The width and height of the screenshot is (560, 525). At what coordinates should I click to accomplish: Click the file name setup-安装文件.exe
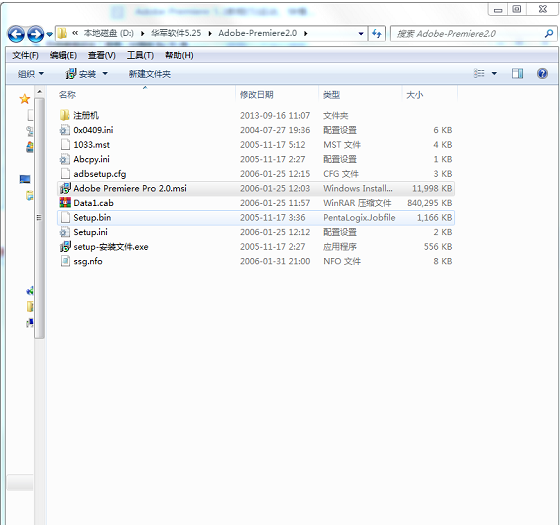click(111, 247)
